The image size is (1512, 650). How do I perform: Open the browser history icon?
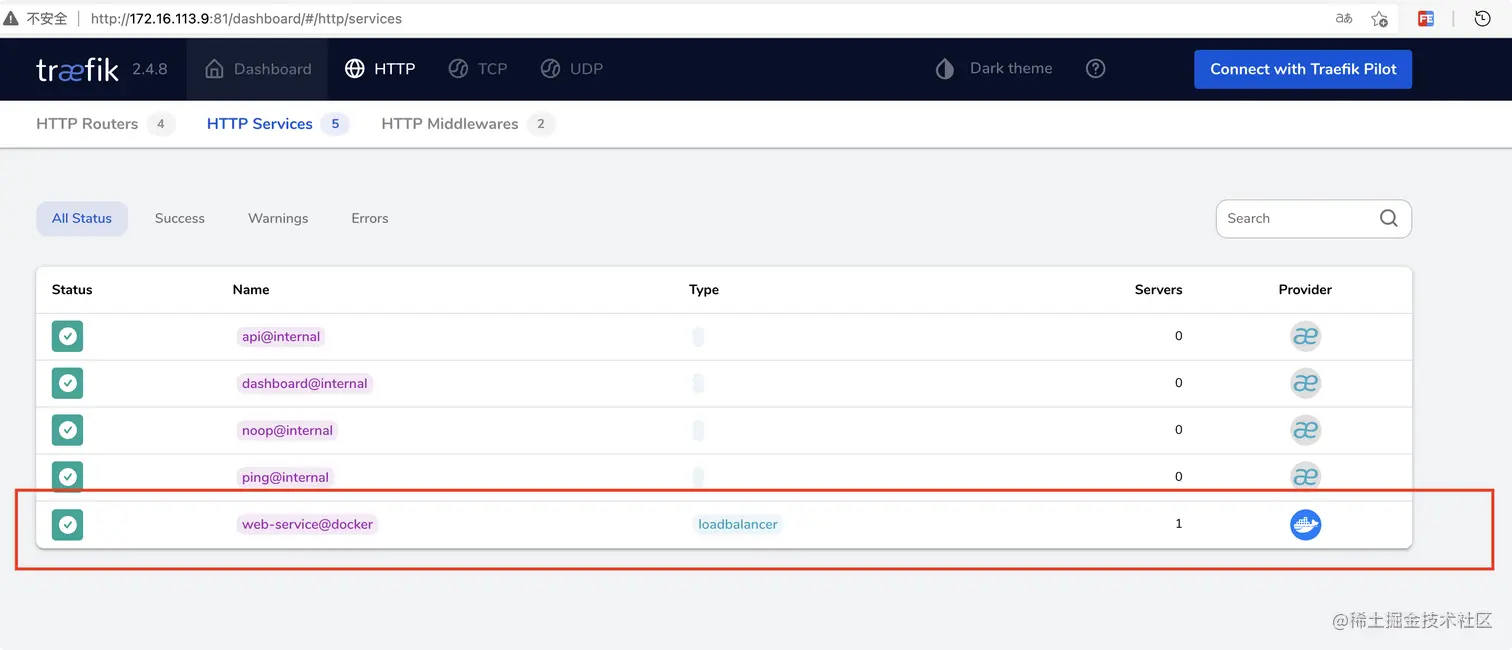tap(1484, 19)
